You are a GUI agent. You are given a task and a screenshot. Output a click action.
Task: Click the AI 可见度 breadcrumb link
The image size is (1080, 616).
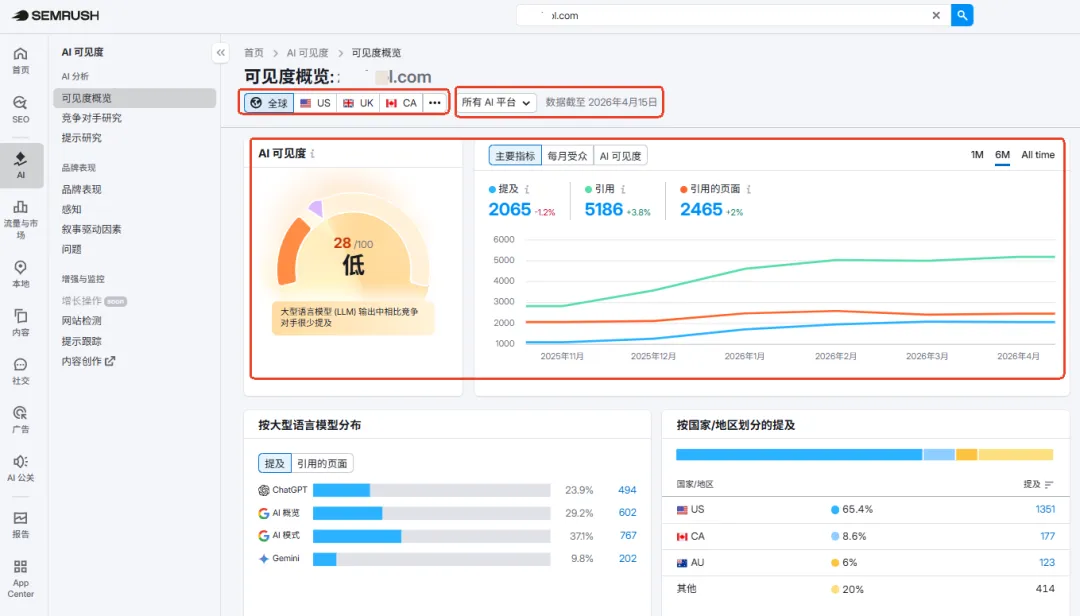(x=307, y=53)
